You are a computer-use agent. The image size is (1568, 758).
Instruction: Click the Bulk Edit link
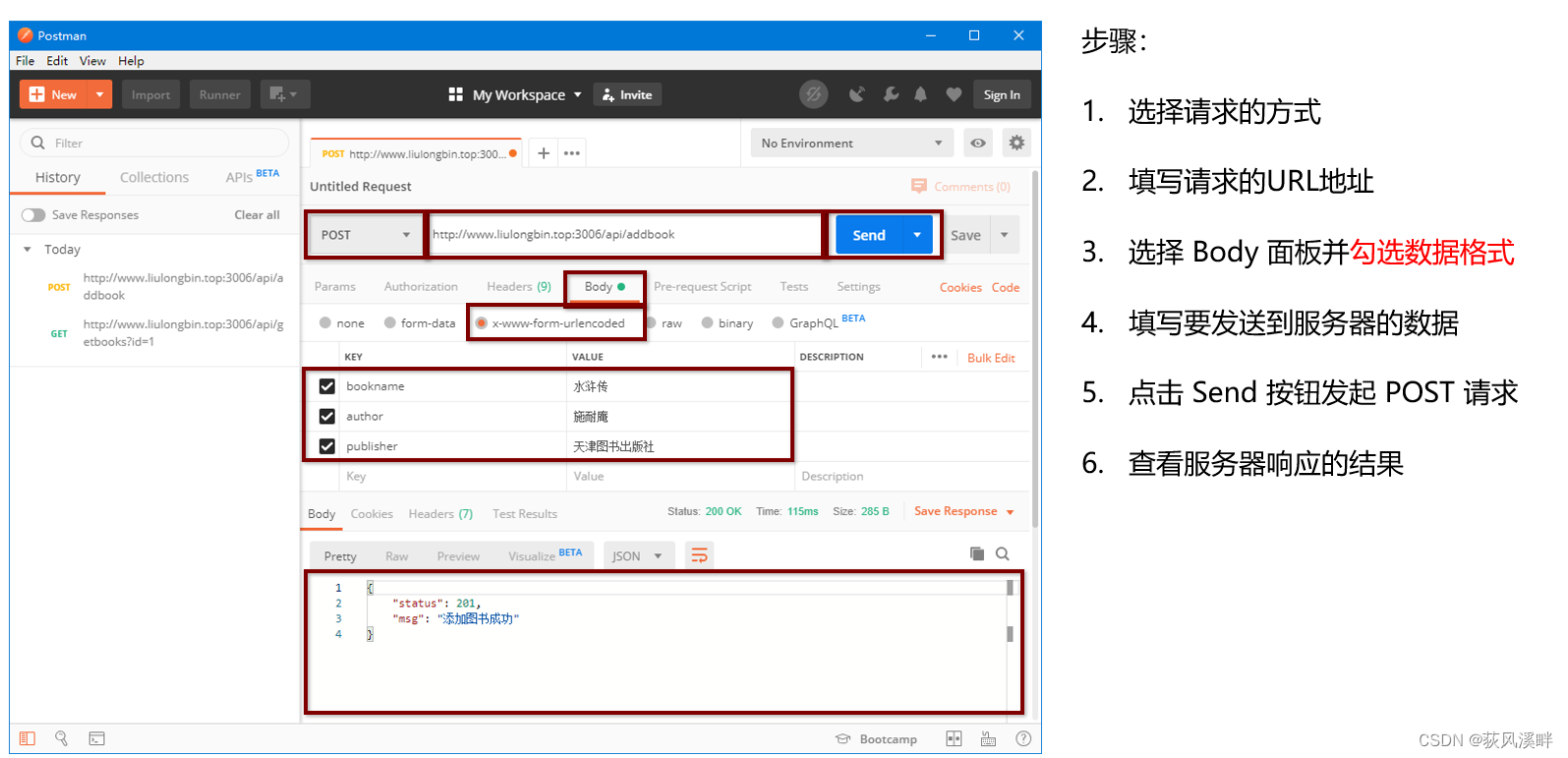click(991, 358)
